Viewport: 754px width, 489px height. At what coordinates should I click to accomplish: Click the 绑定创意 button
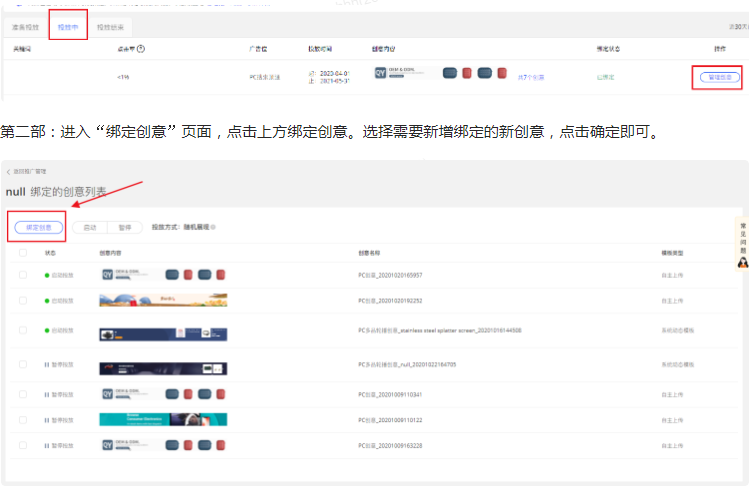point(40,227)
